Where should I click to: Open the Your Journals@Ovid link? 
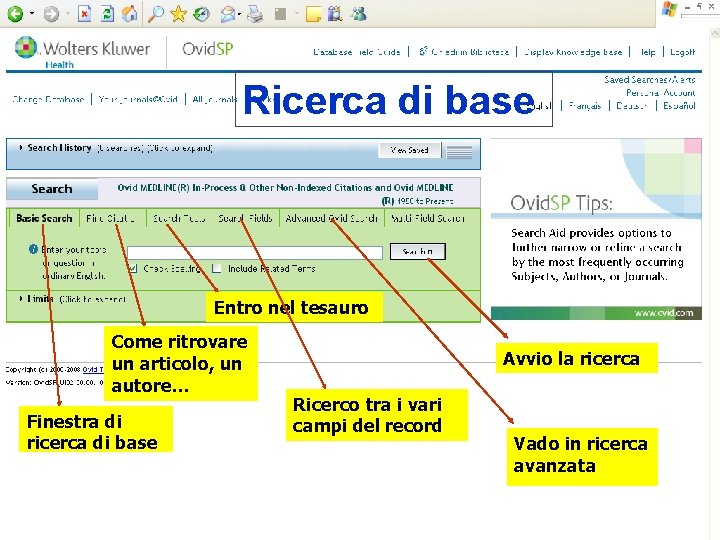click(138, 99)
